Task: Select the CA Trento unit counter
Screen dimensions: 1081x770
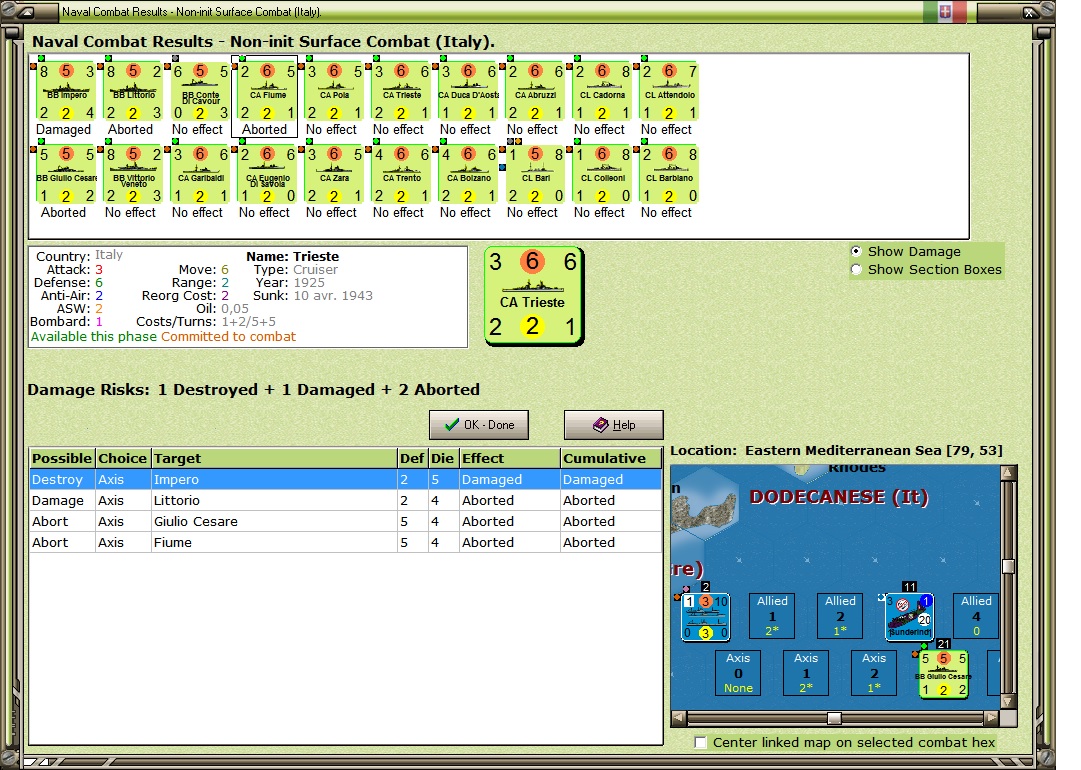Action: [x=401, y=174]
